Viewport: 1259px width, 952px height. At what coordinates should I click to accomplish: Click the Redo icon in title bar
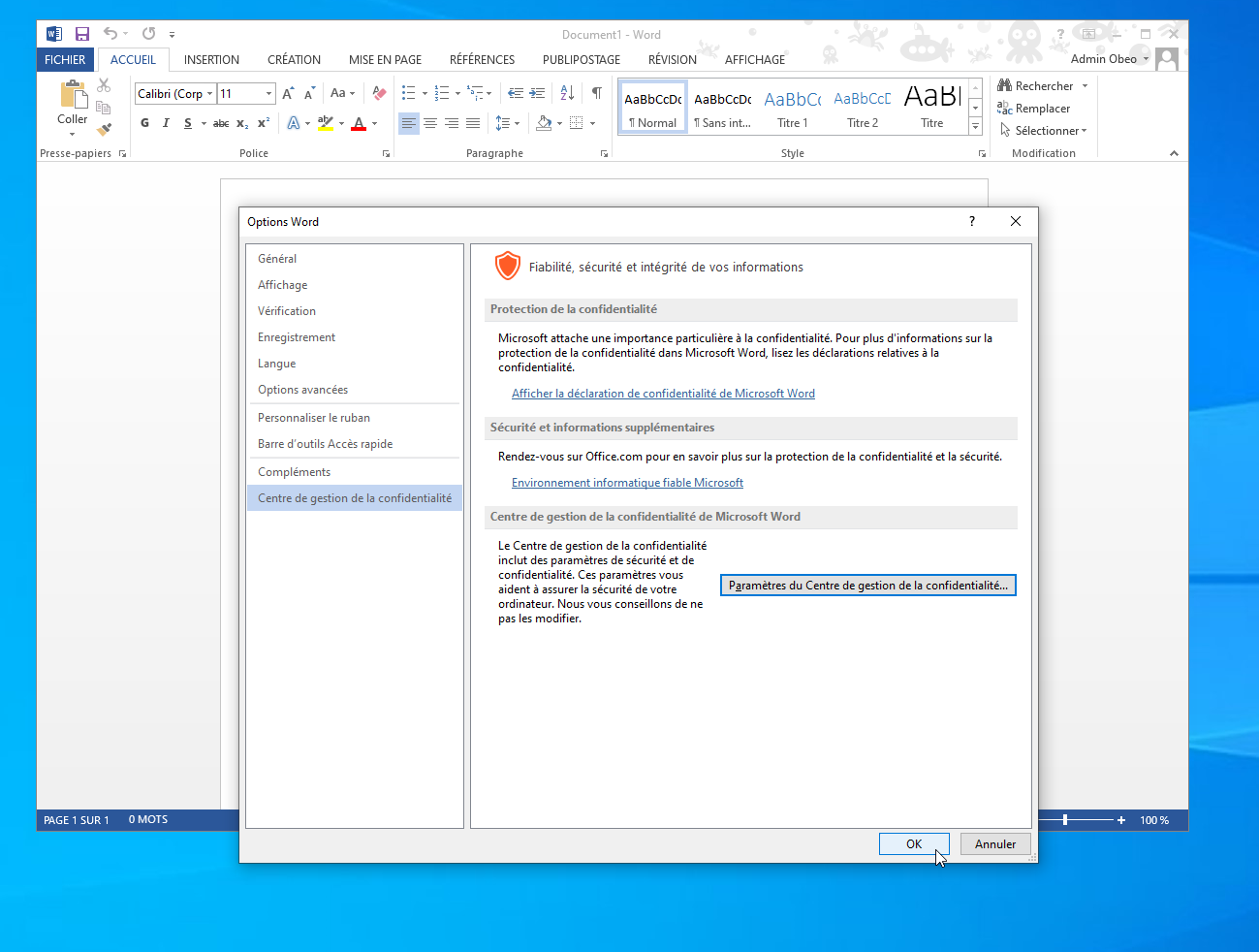(x=149, y=34)
